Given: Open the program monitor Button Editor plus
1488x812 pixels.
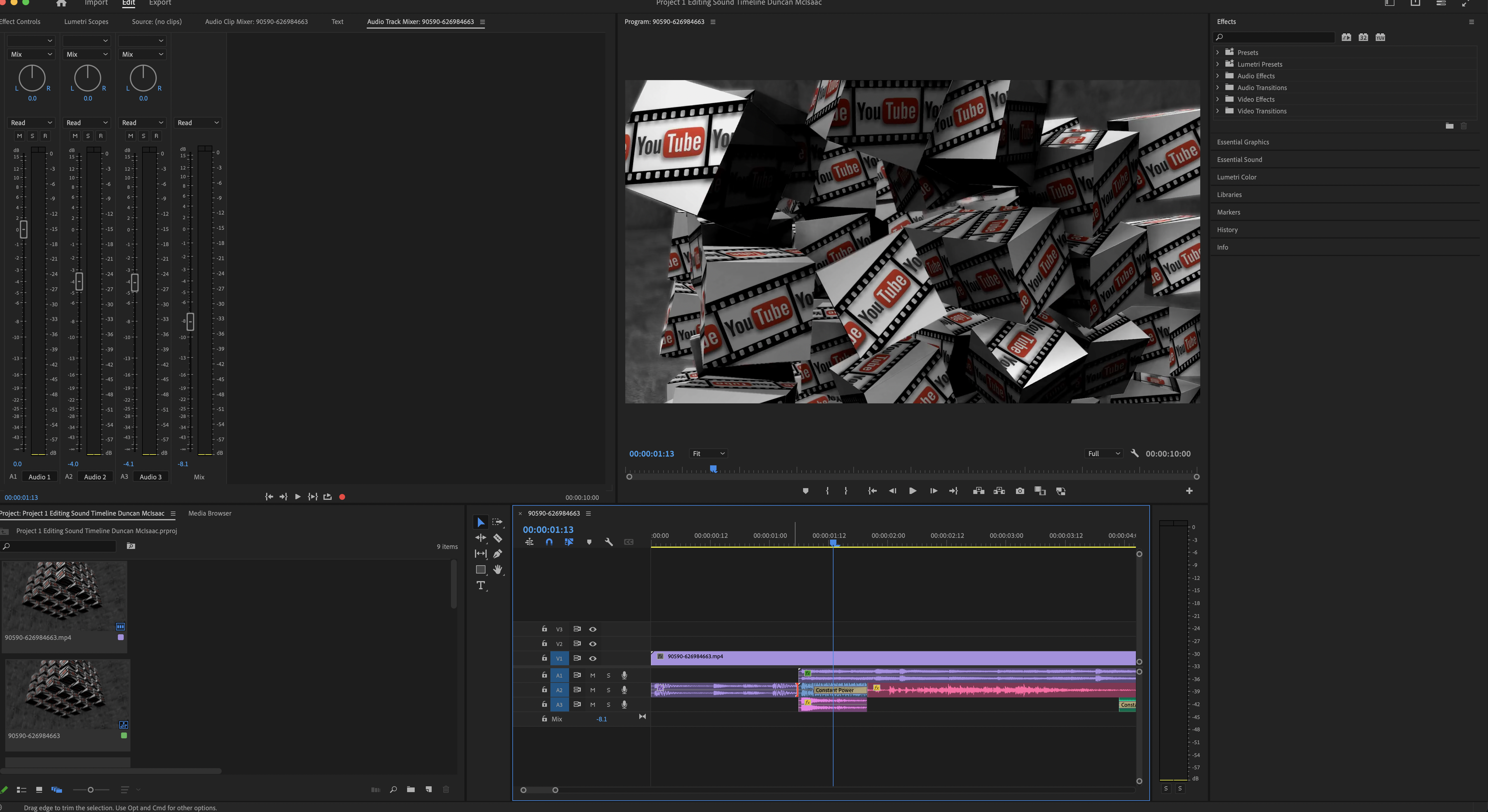Looking at the screenshot, I should (1189, 491).
